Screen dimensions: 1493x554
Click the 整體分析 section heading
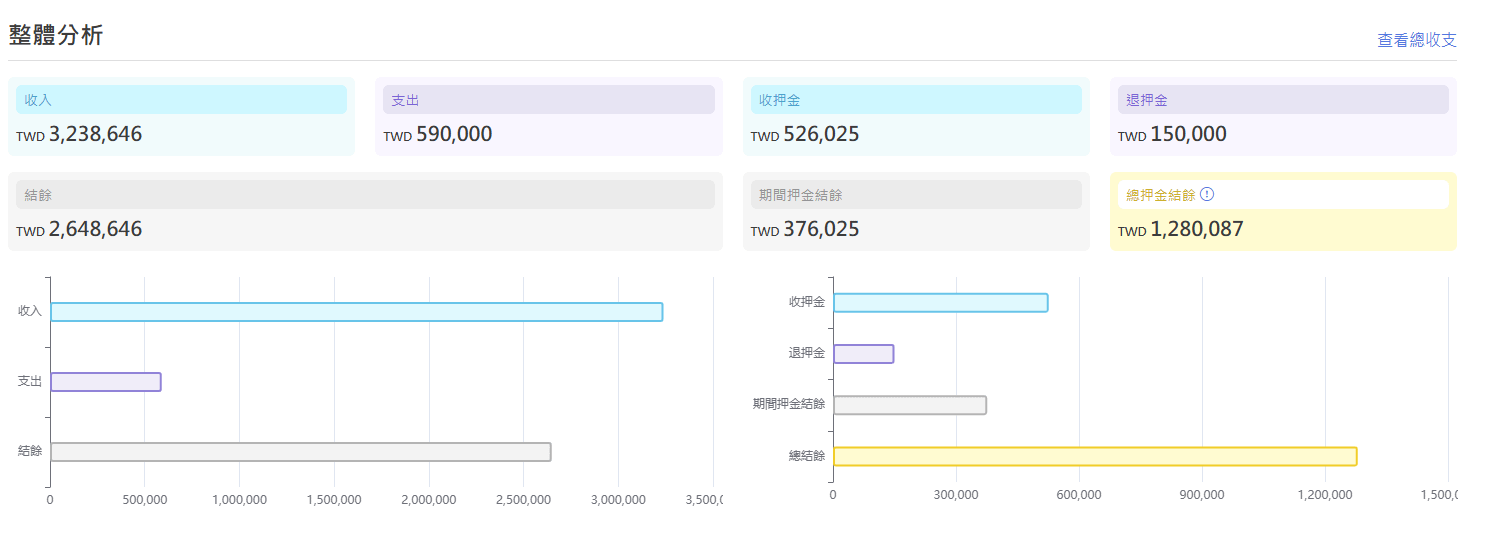(56, 36)
